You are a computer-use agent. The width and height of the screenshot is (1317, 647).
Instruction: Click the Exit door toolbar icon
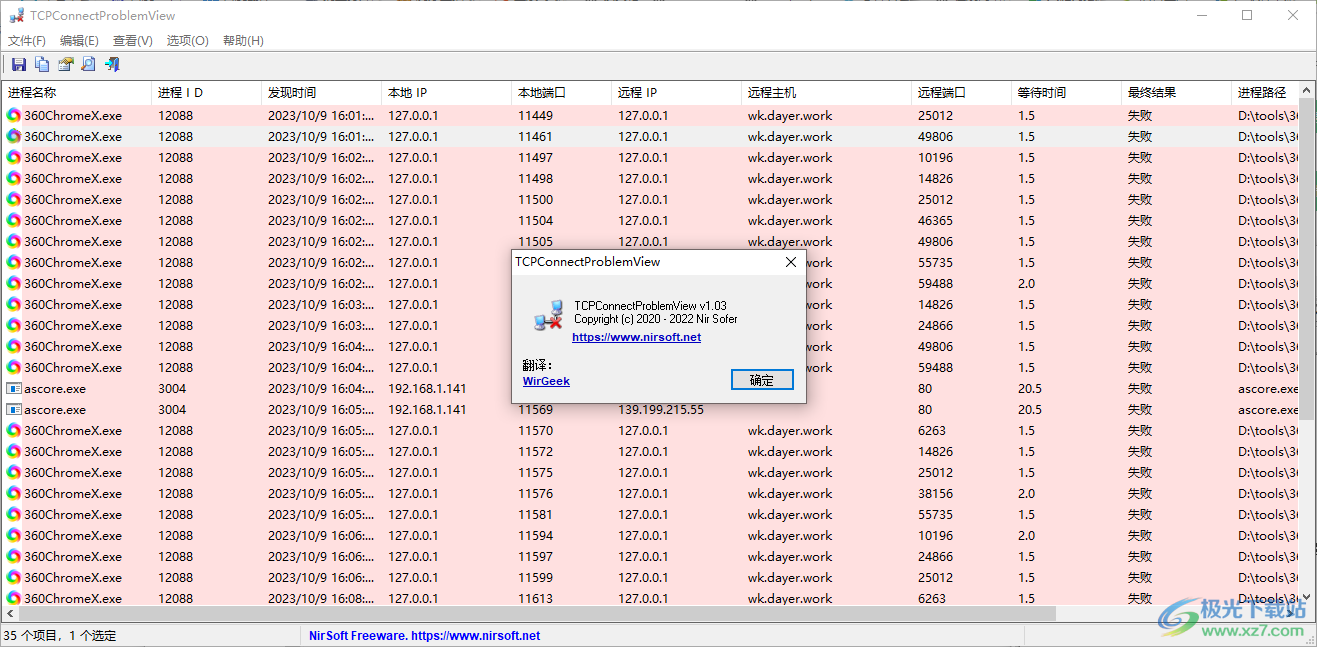click(x=111, y=64)
